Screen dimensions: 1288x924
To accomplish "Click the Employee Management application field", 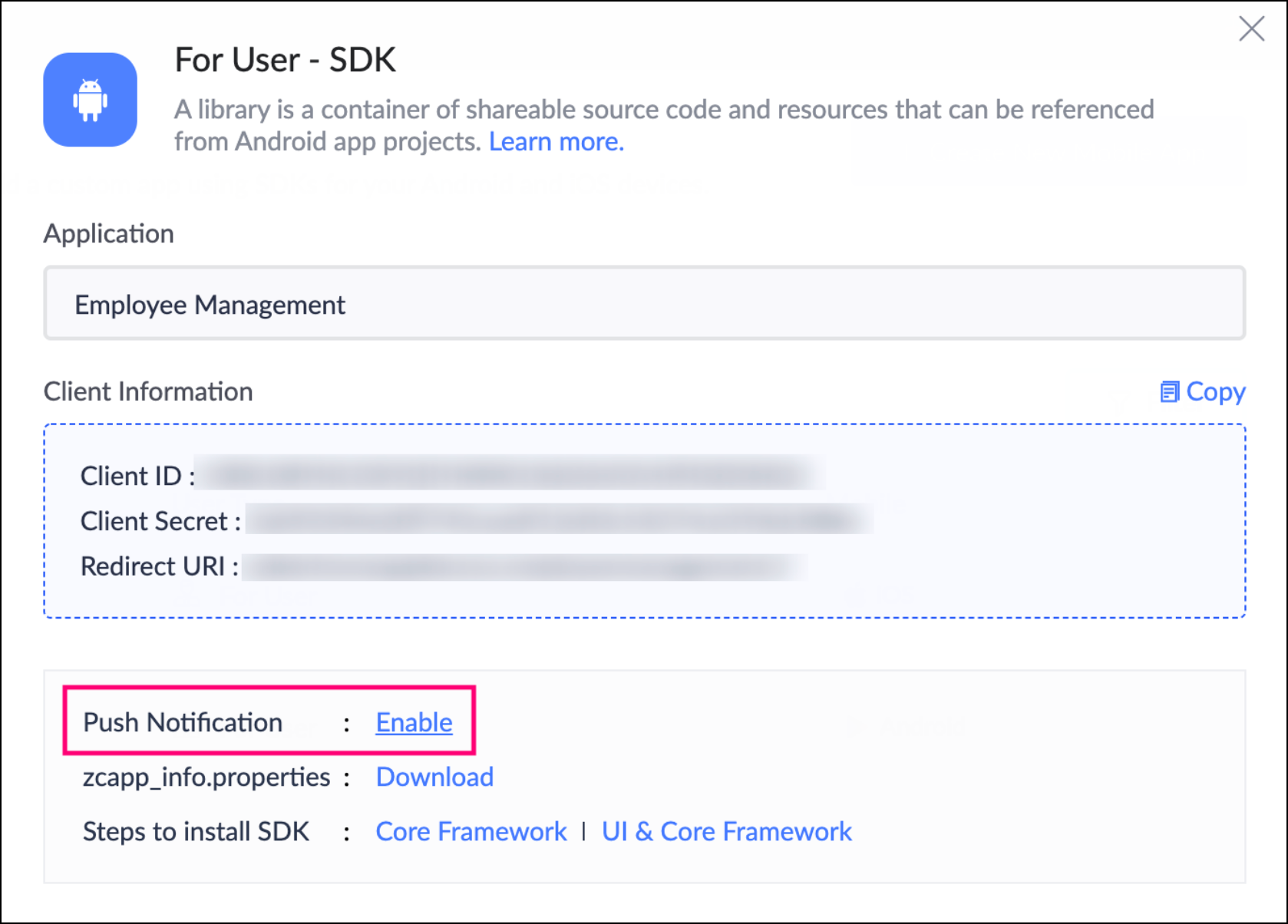I will (x=643, y=304).
